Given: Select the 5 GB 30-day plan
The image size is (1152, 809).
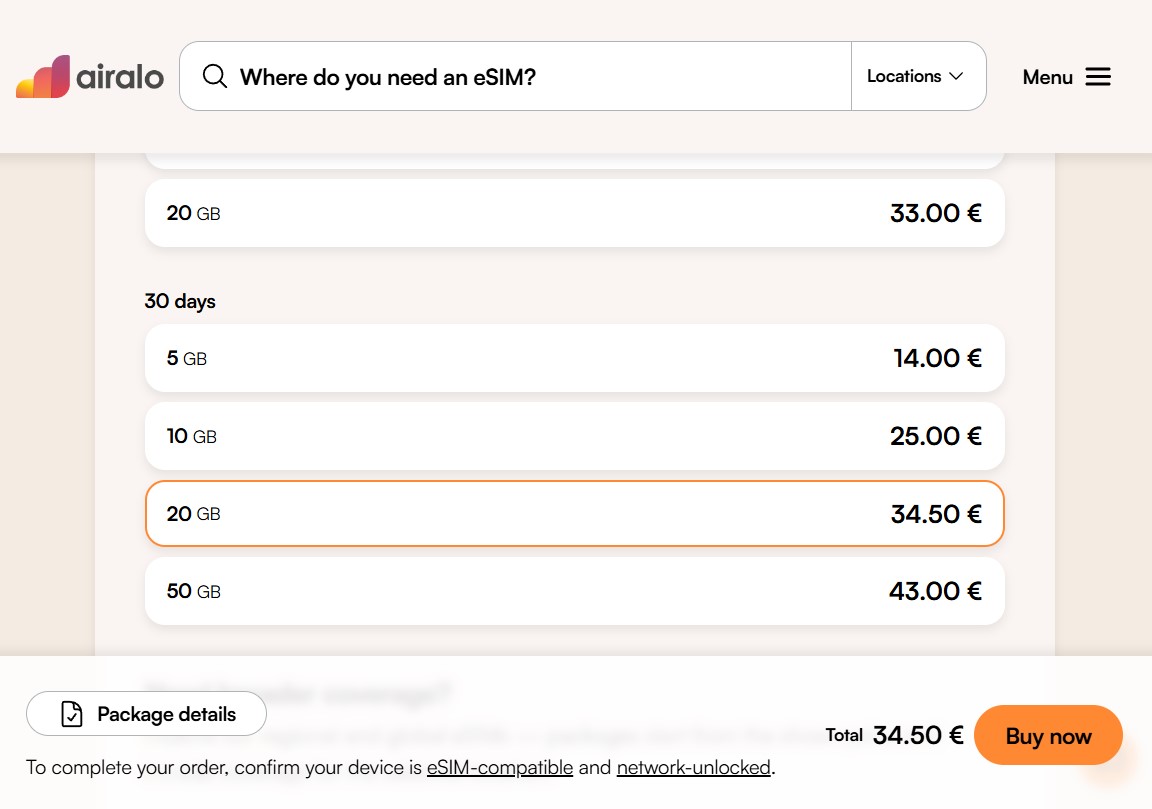Looking at the screenshot, I should click(574, 358).
